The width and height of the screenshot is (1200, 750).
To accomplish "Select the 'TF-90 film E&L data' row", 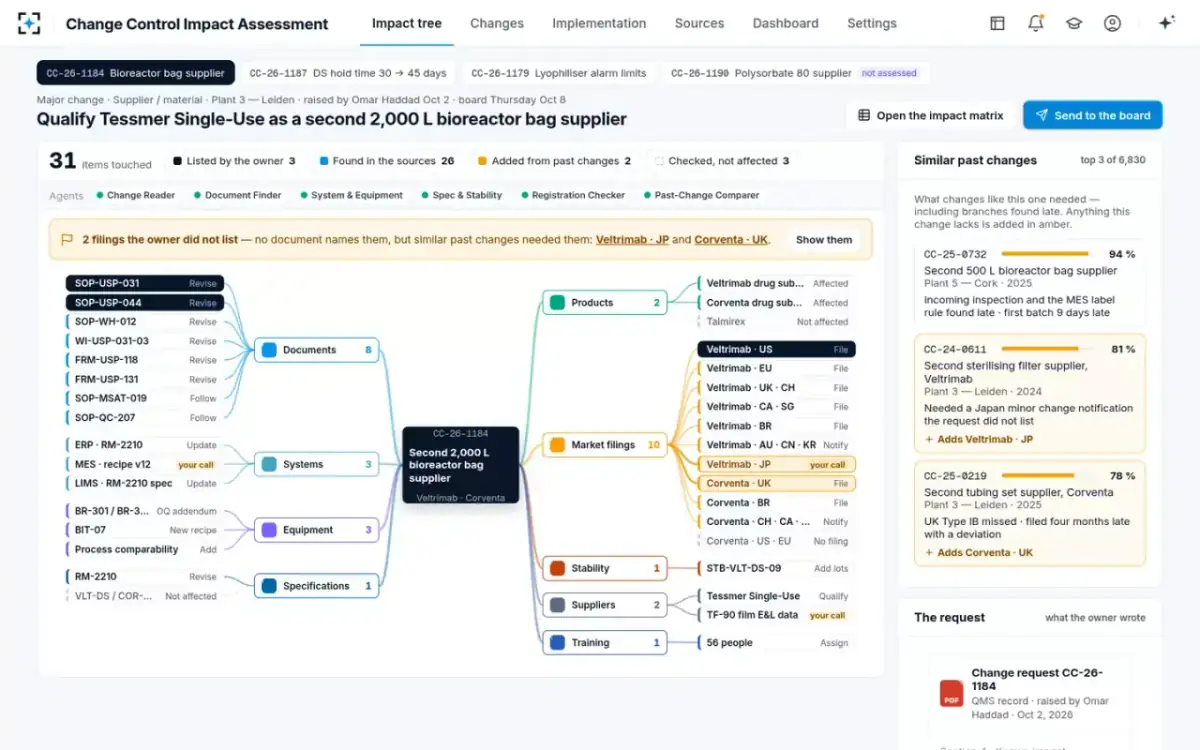I will pyautogui.click(x=776, y=615).
